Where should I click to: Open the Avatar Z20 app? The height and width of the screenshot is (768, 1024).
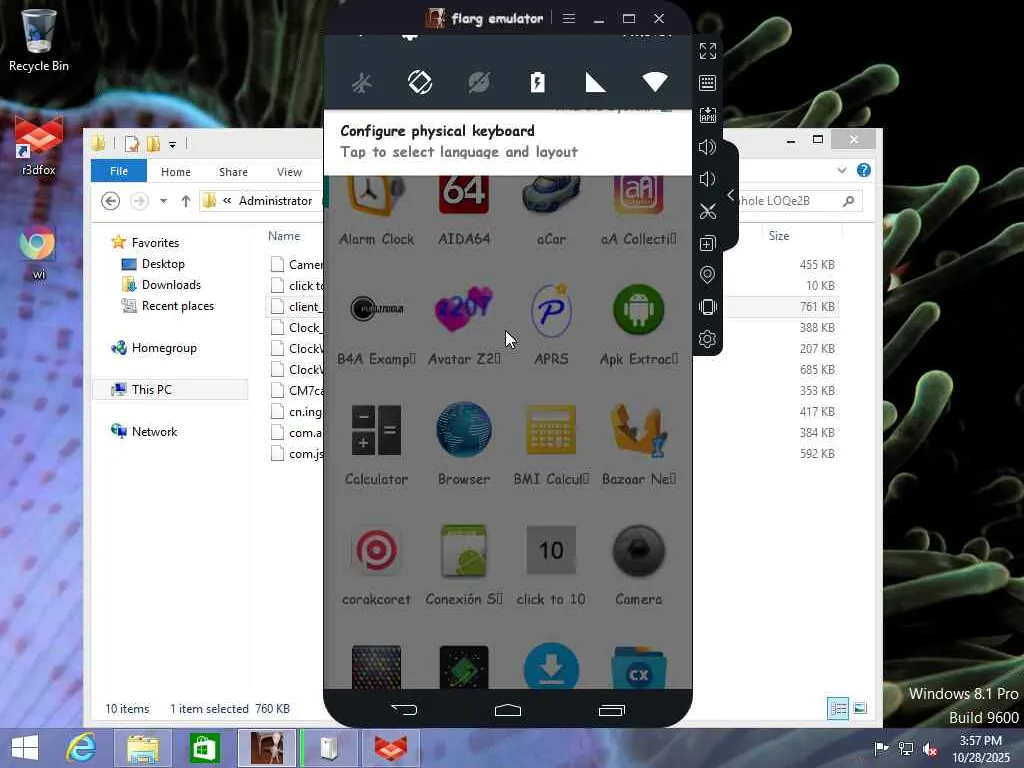click(464, 325)
